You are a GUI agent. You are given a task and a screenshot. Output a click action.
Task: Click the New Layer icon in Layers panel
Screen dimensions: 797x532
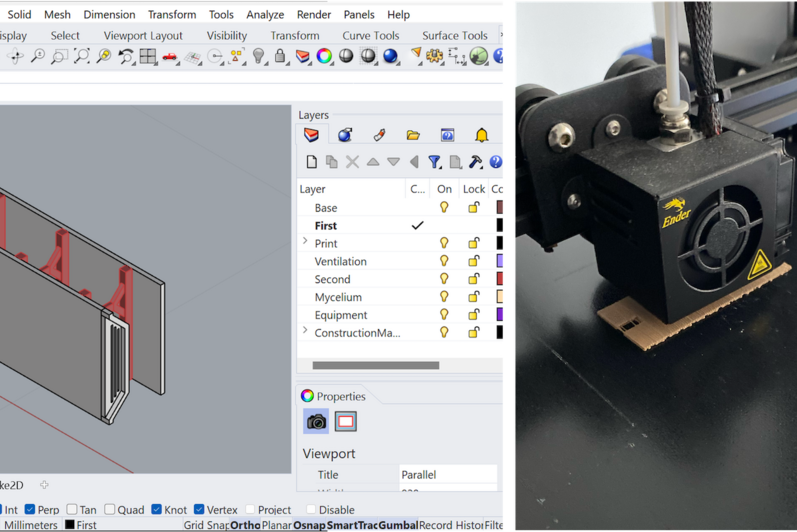pyautogui.click(x=311, y=162)
